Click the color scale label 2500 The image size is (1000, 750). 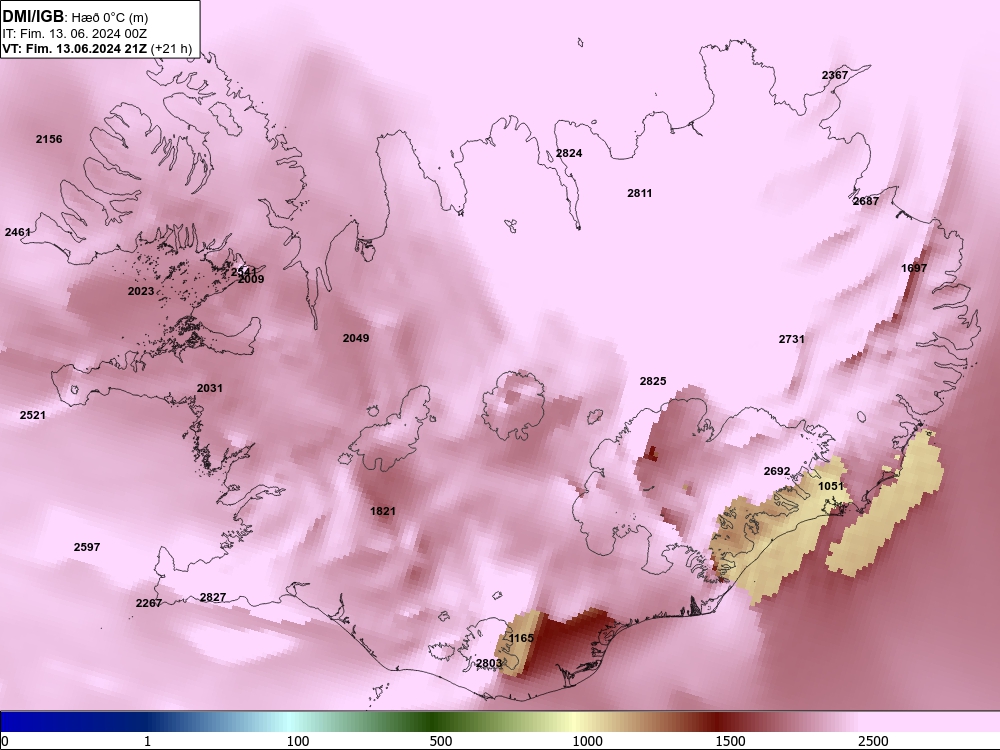(873, 741)
